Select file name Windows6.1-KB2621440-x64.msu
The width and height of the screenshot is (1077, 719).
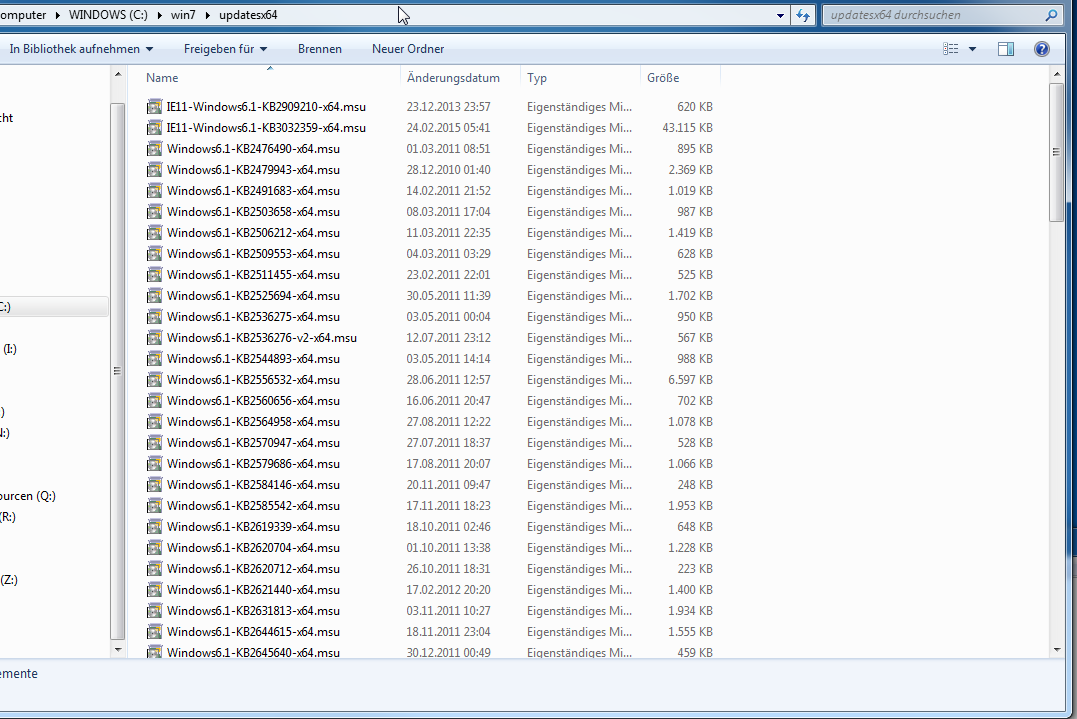tap(253, 590)
